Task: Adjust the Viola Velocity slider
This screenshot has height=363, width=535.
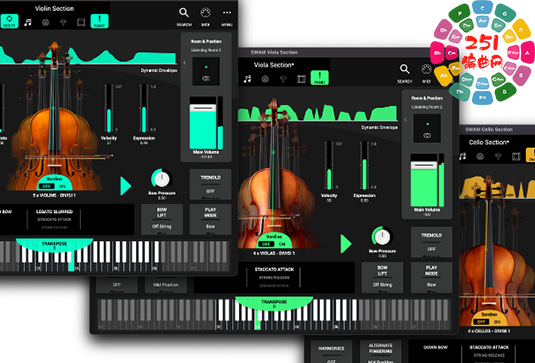Action: [x=329, y=166]
